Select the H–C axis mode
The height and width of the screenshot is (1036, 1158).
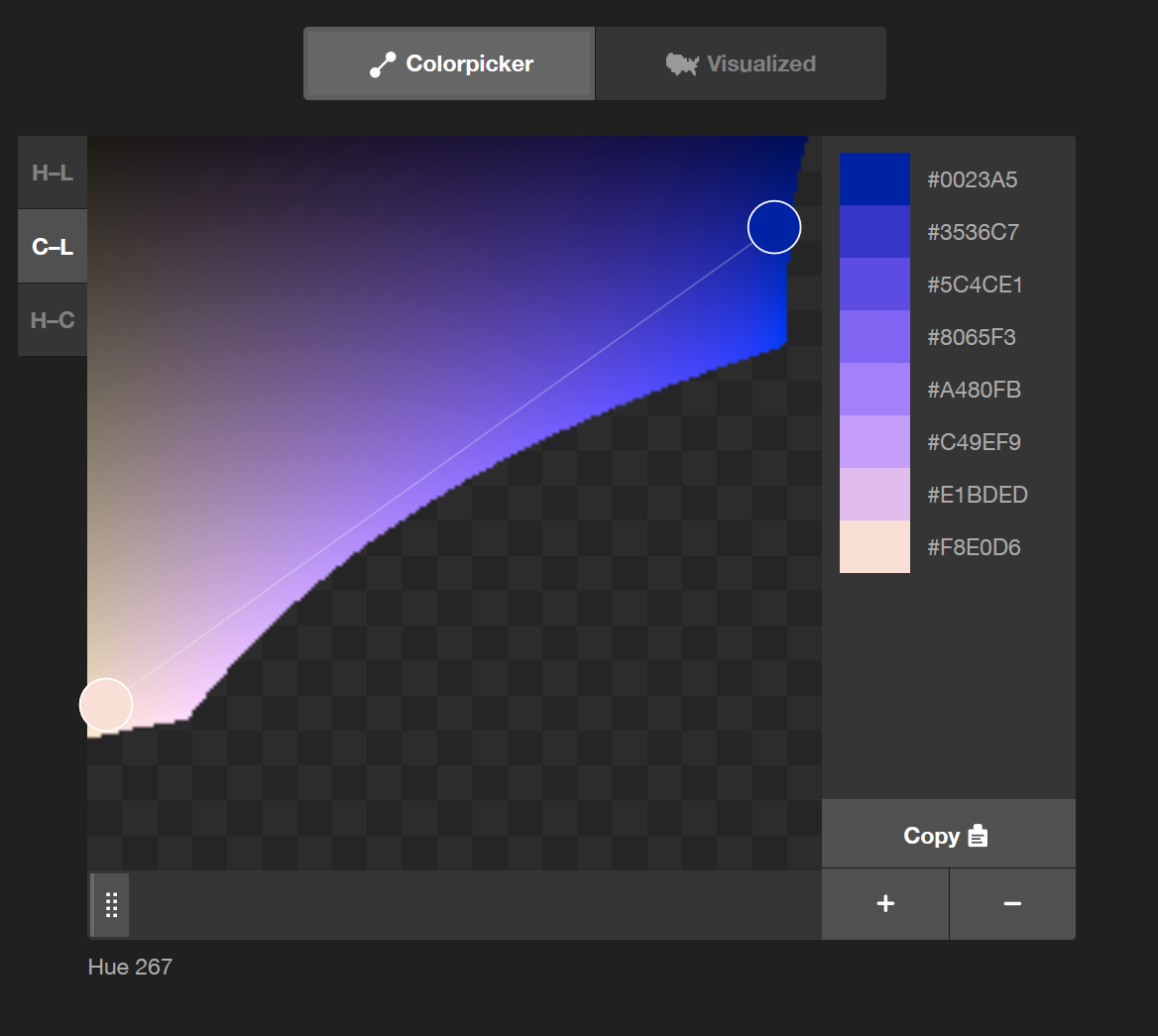pos(53,320)
